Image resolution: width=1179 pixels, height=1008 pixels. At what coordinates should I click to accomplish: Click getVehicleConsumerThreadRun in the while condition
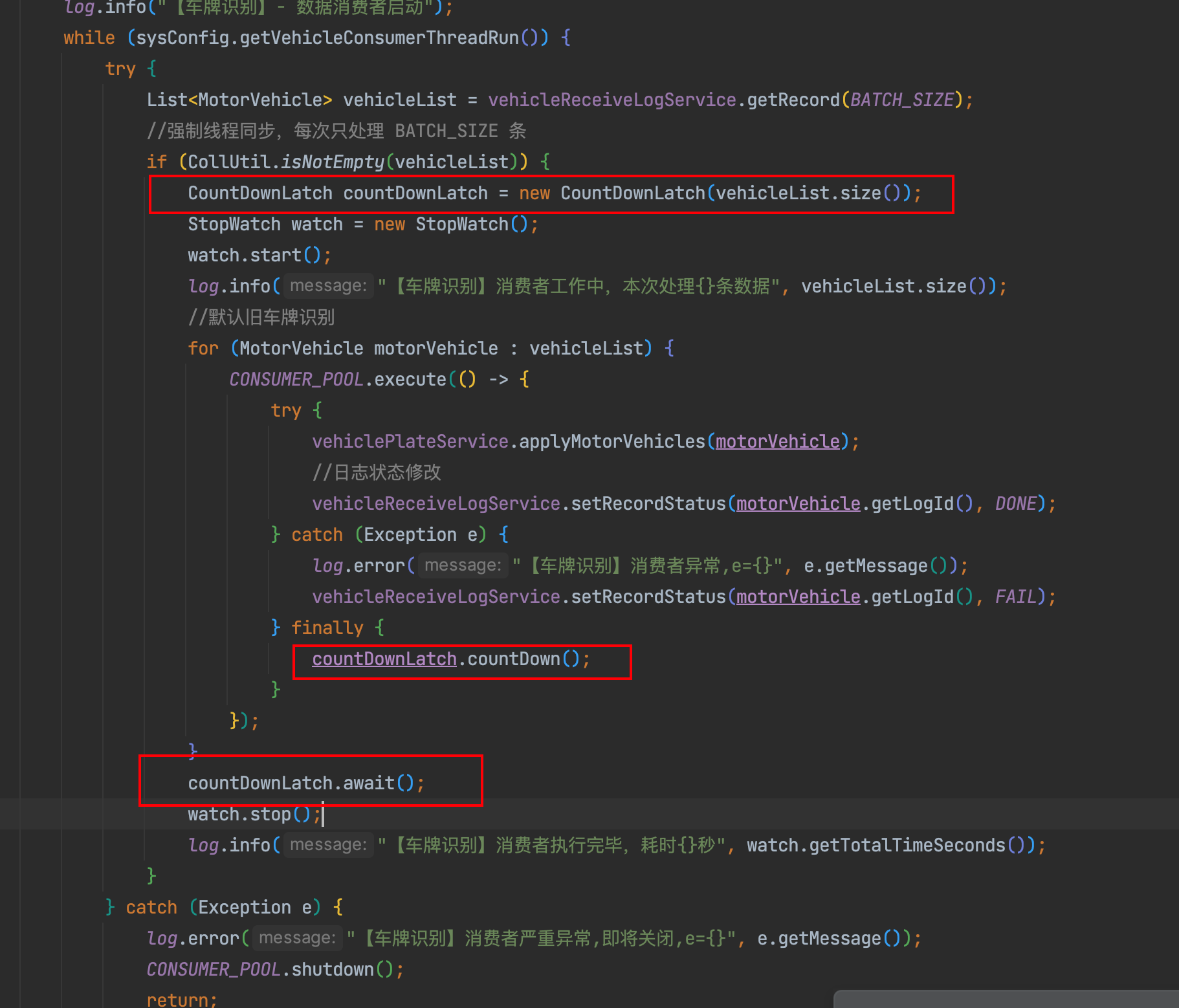[x=379, y=38]
